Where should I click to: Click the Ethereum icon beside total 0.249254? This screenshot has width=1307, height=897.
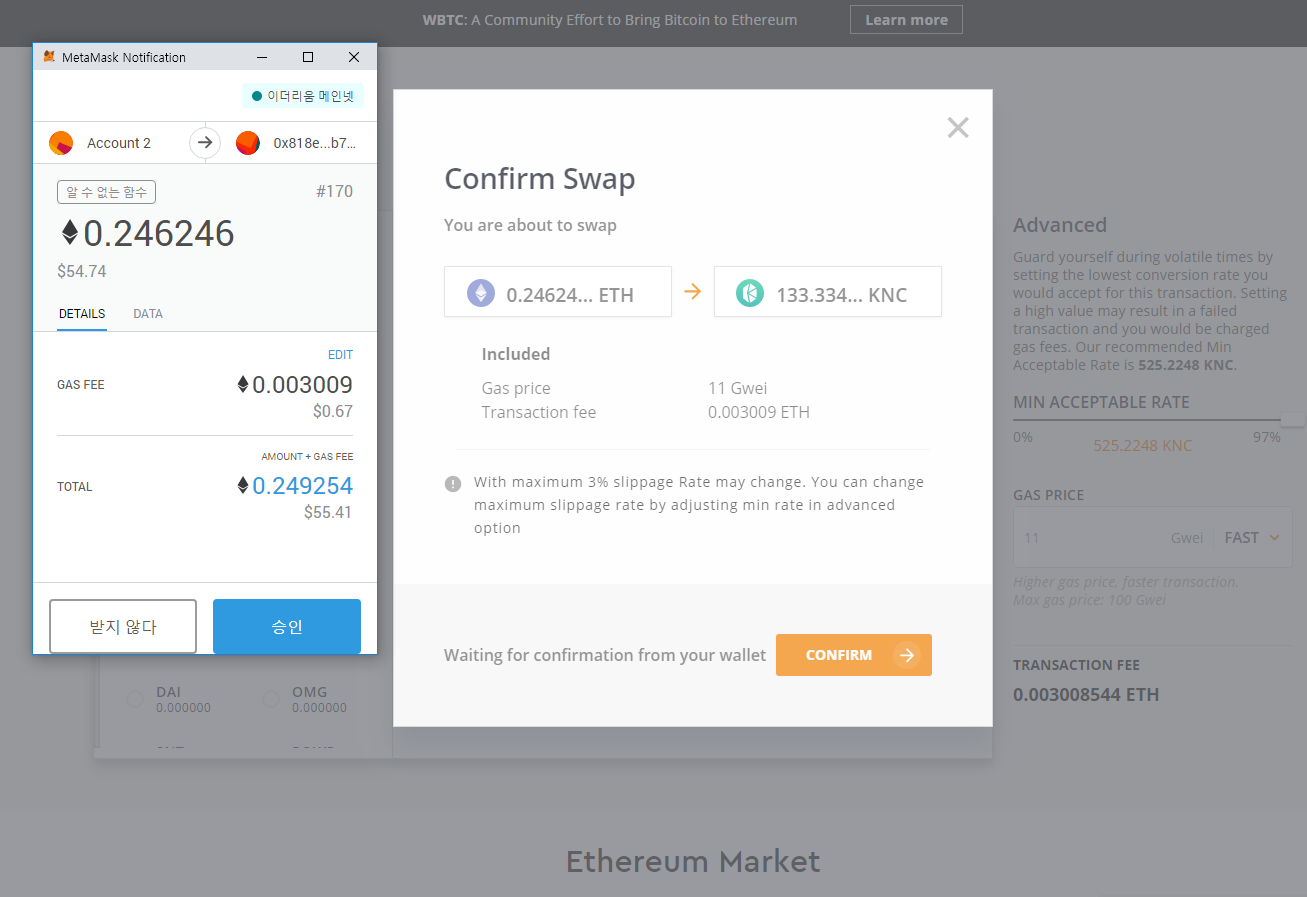pyautogui.click(x=242, y=486)
